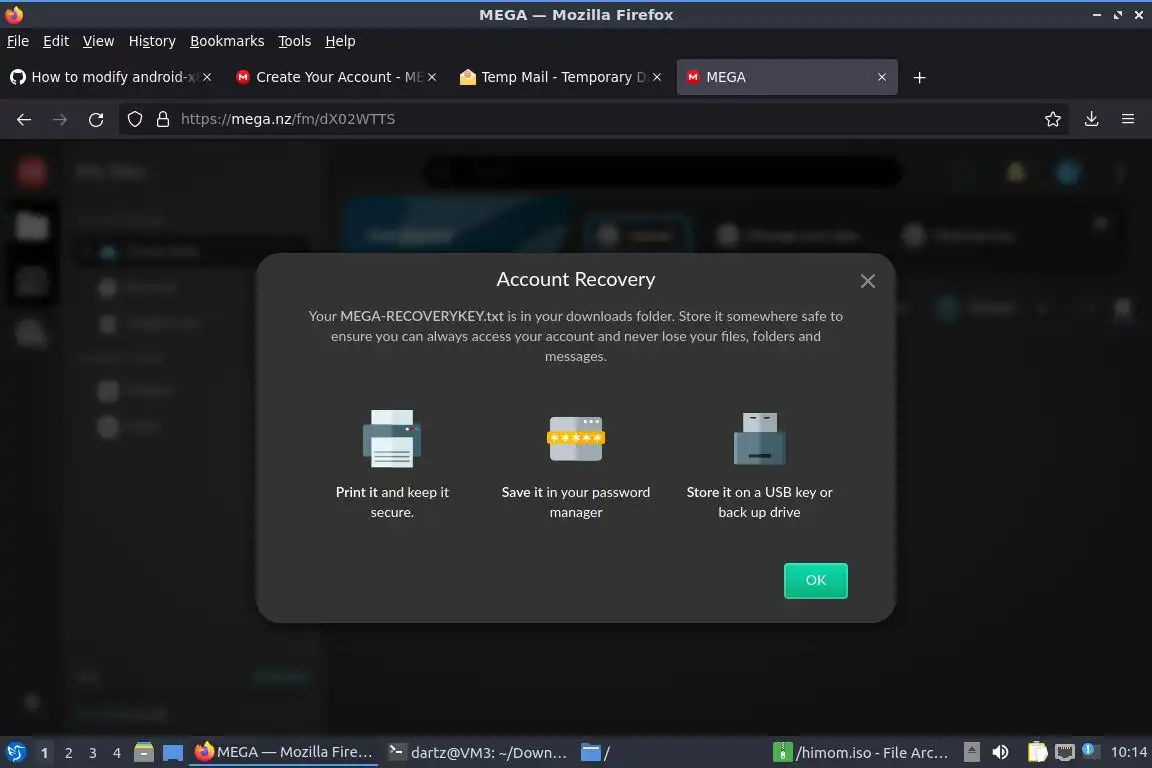Close the Account Recovery dialog

pos(868,281)
